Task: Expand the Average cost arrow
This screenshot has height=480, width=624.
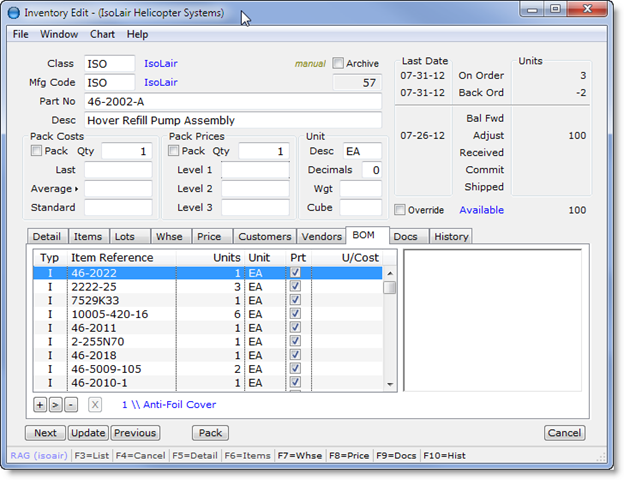Action: click(x=78, y=189)
